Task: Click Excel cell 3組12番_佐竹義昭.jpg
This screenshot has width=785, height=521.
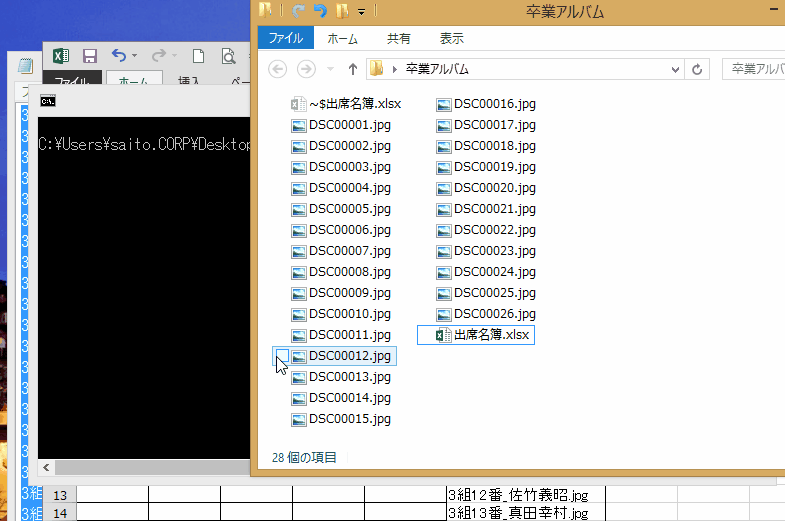Action: [526, 495]
